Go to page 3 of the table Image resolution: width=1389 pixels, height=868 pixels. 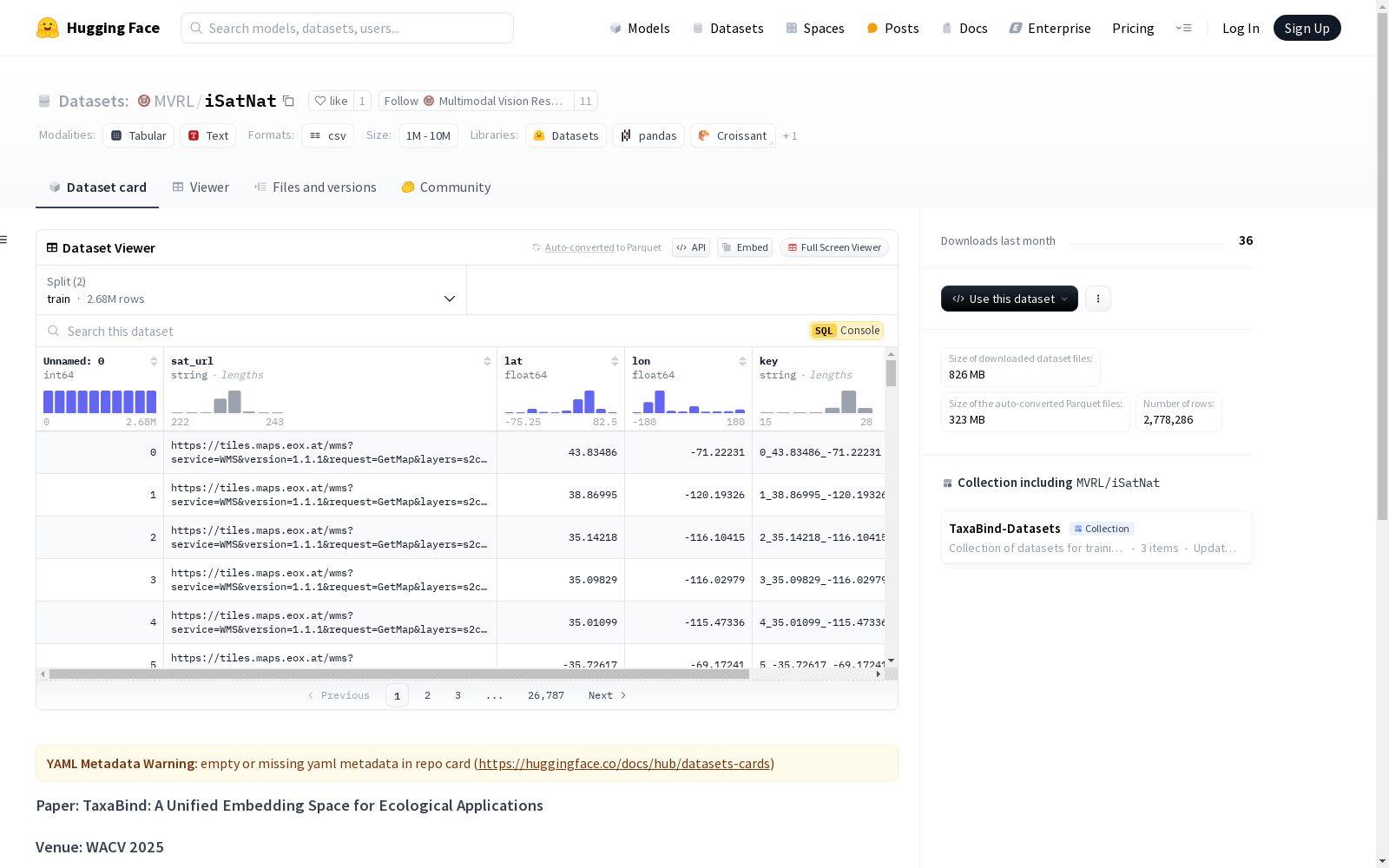point(458,695)
